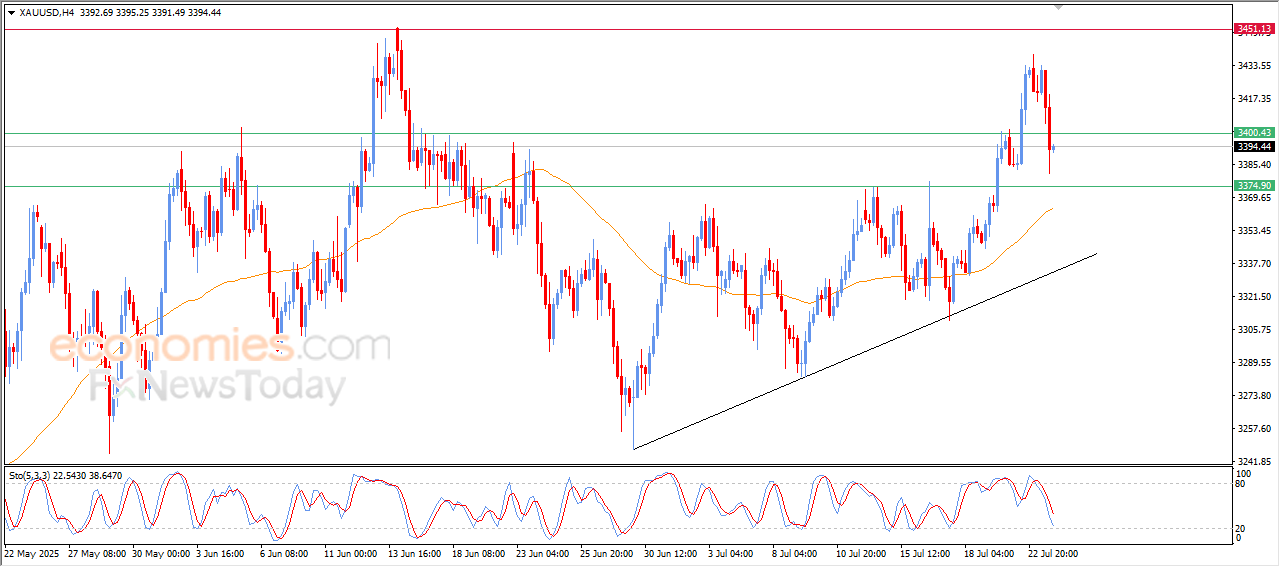This screenshot has width=1280, height=567.
Task: Click the OHLC values 3392.69 3395.25 3391.49 3394.44
Action: coord(150,13)
